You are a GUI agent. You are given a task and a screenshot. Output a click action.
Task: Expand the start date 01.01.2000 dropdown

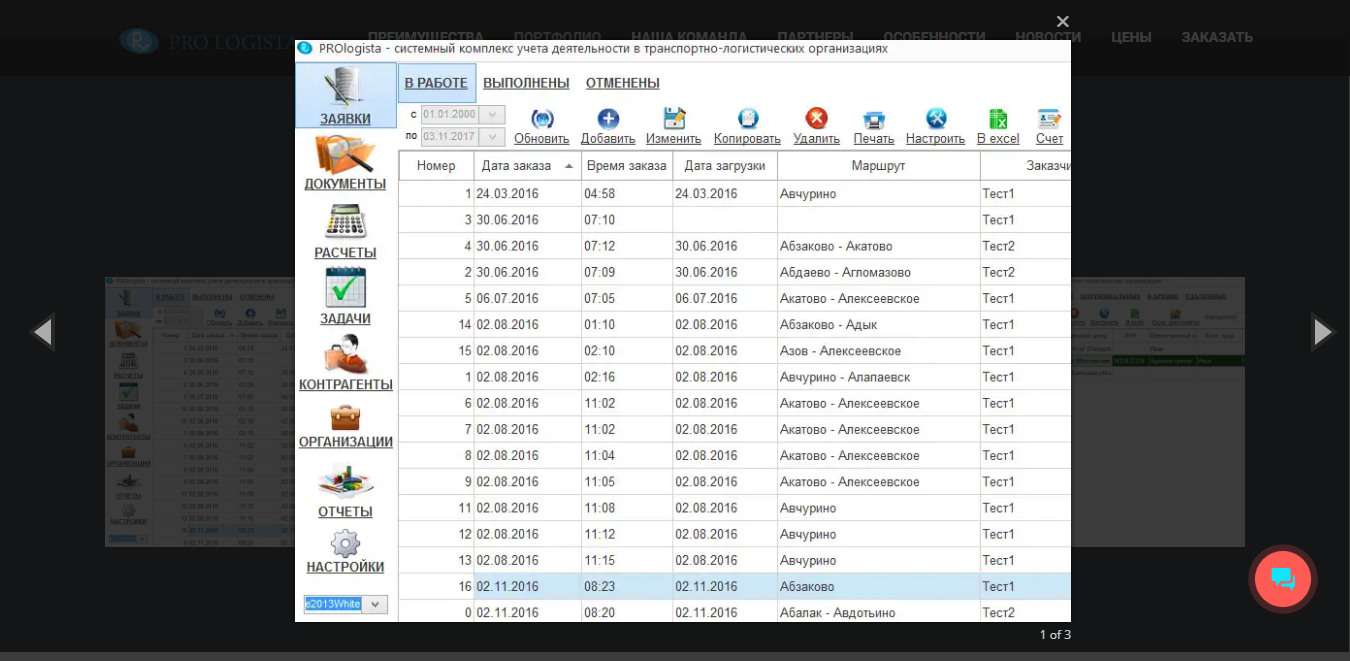click(493, 115)
